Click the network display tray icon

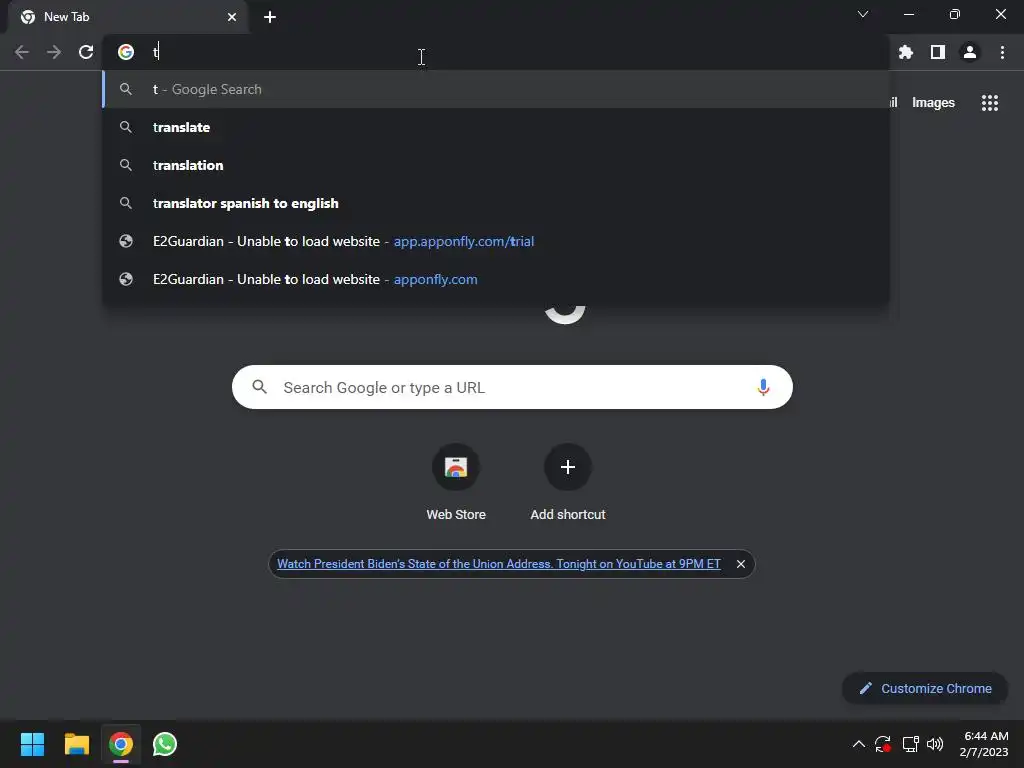click(910, 744)
